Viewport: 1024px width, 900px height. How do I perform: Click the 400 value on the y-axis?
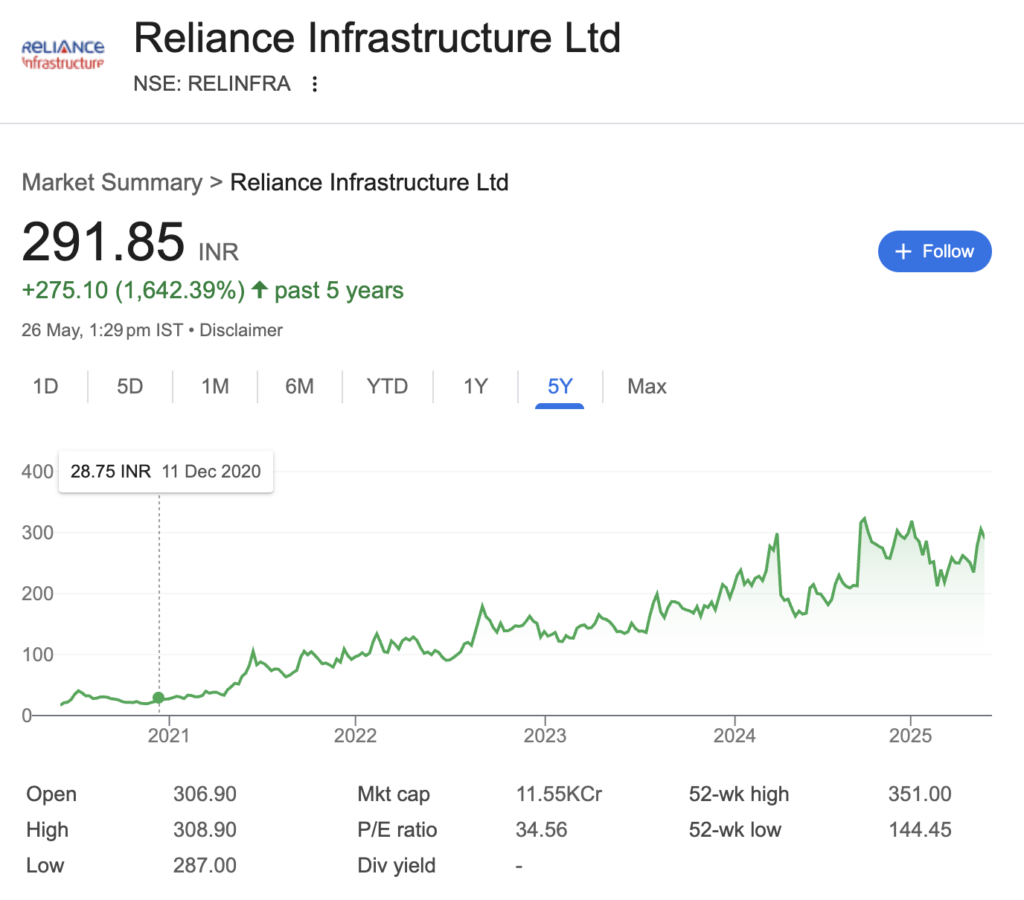[37, 472]
